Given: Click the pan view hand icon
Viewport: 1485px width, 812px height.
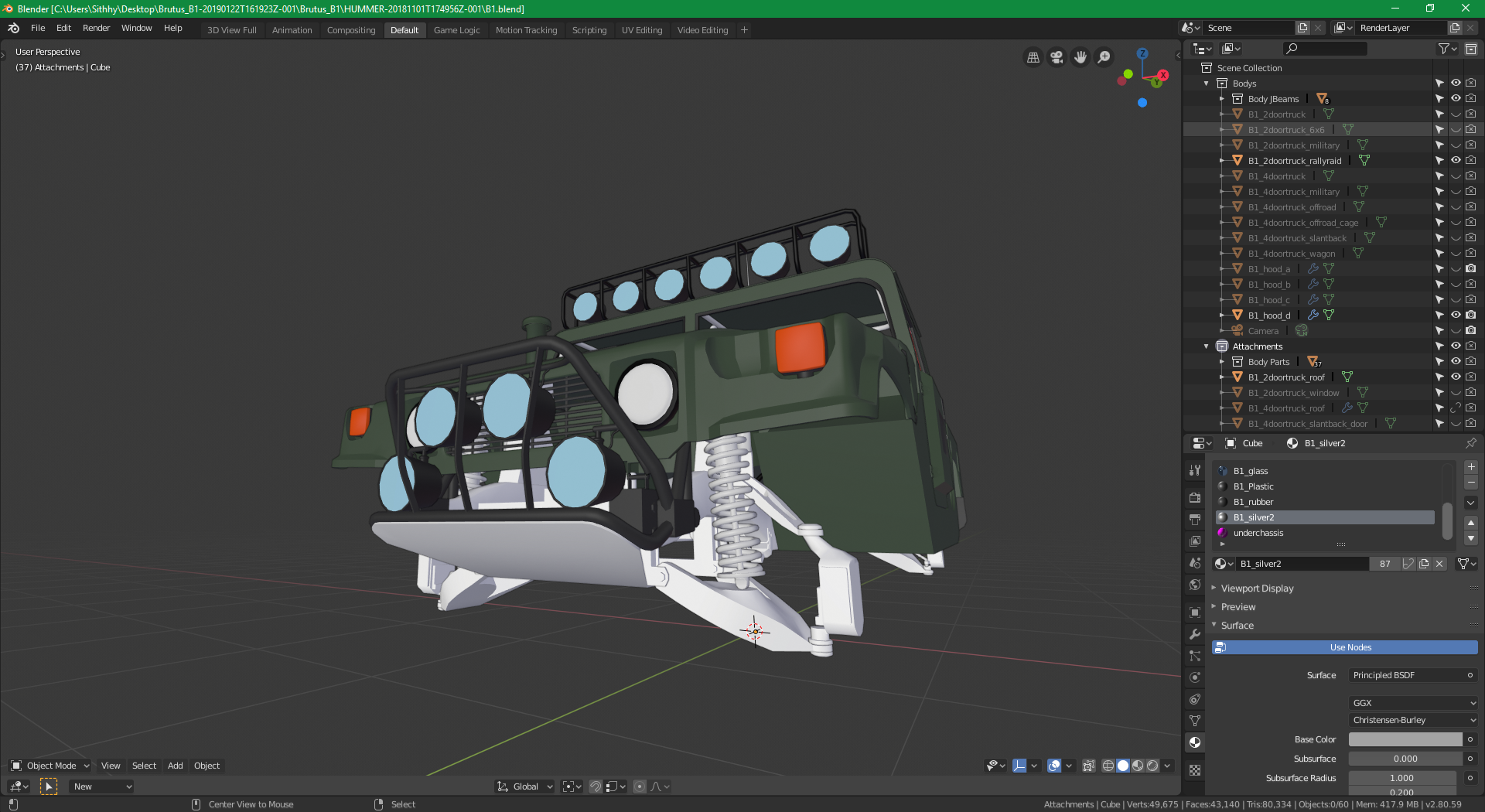Looking at the screenshot, I should coord(1080,57).
